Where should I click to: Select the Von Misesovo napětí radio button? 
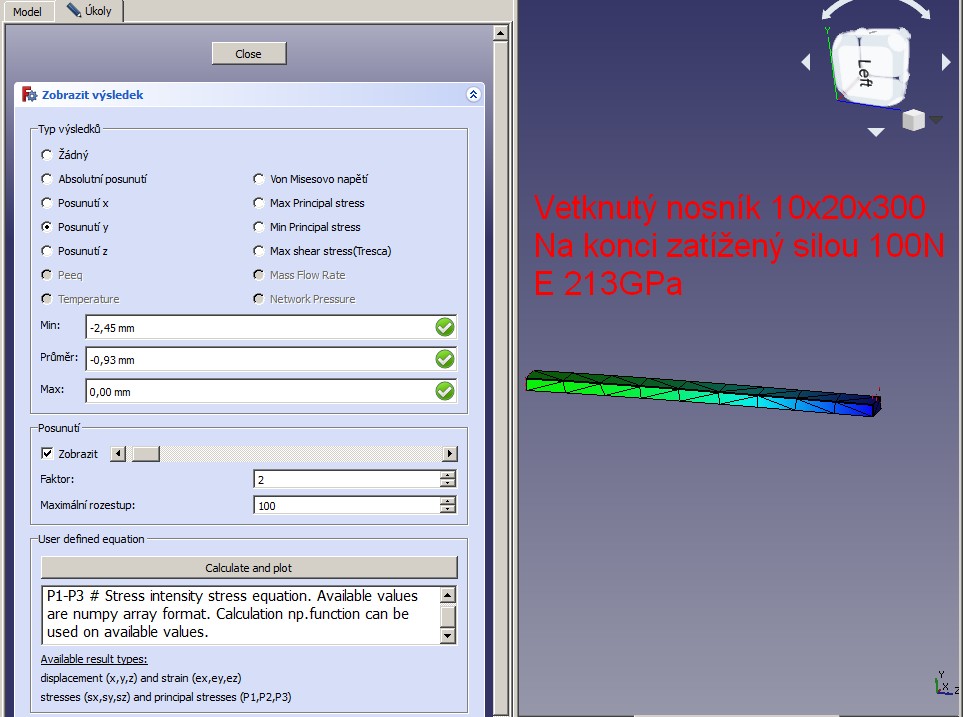pyautogui.click(x=259, y=179)
